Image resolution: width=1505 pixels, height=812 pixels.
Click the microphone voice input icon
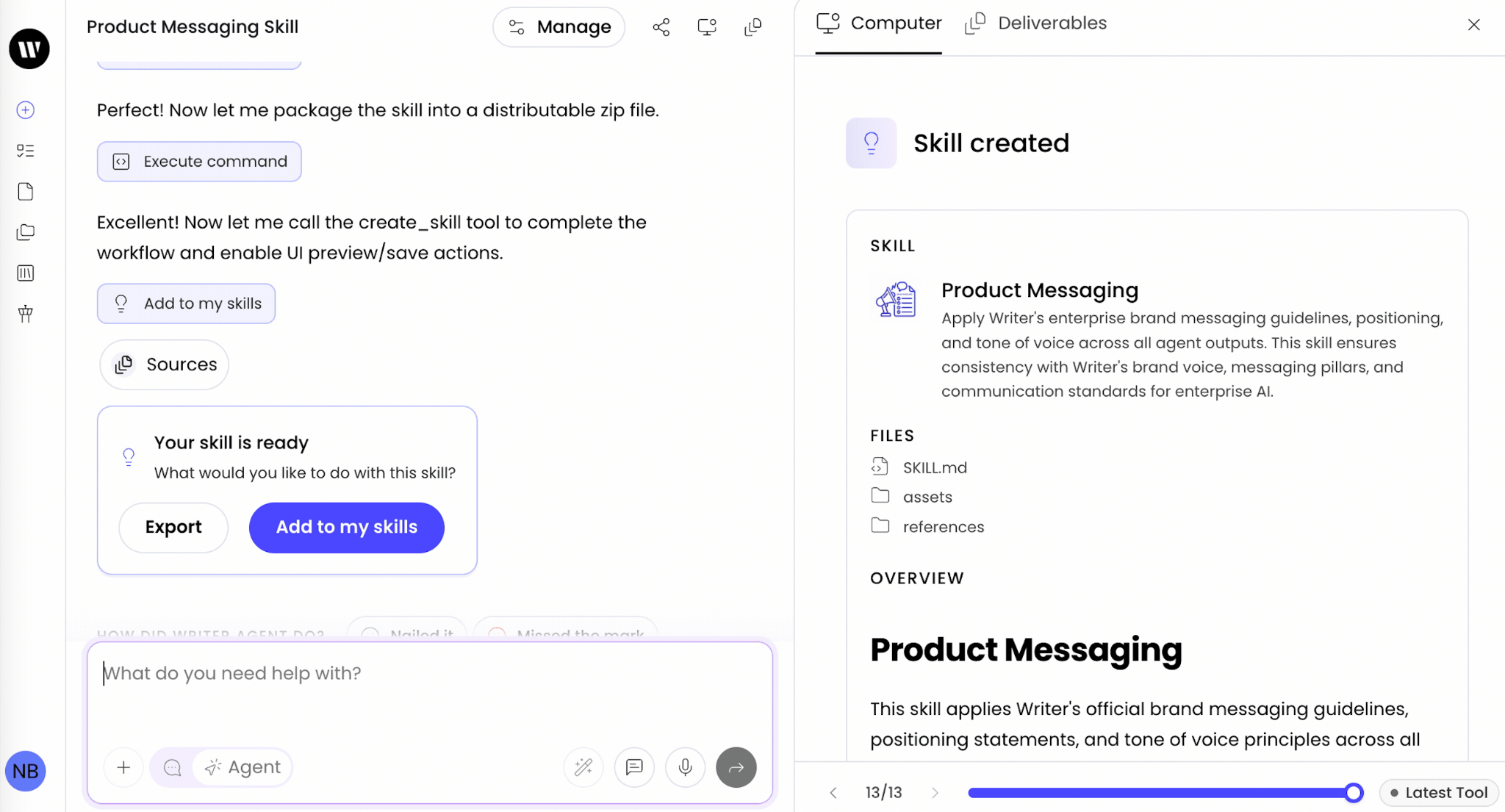coord(685,767)
